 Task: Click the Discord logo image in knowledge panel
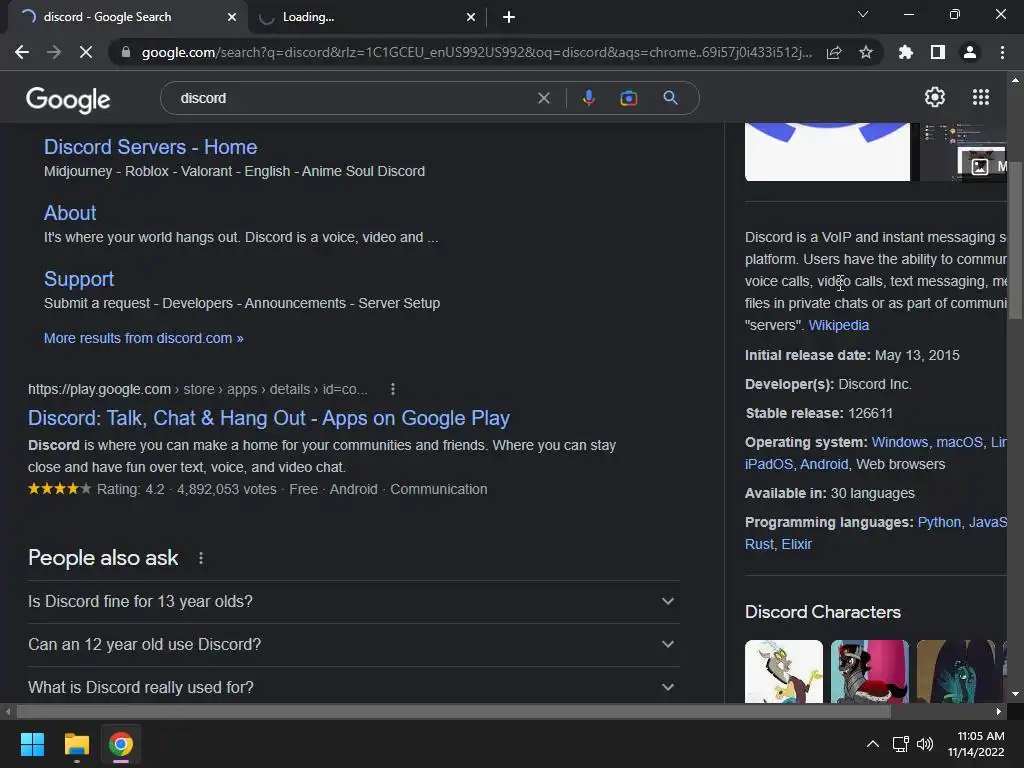pos(827,152)
